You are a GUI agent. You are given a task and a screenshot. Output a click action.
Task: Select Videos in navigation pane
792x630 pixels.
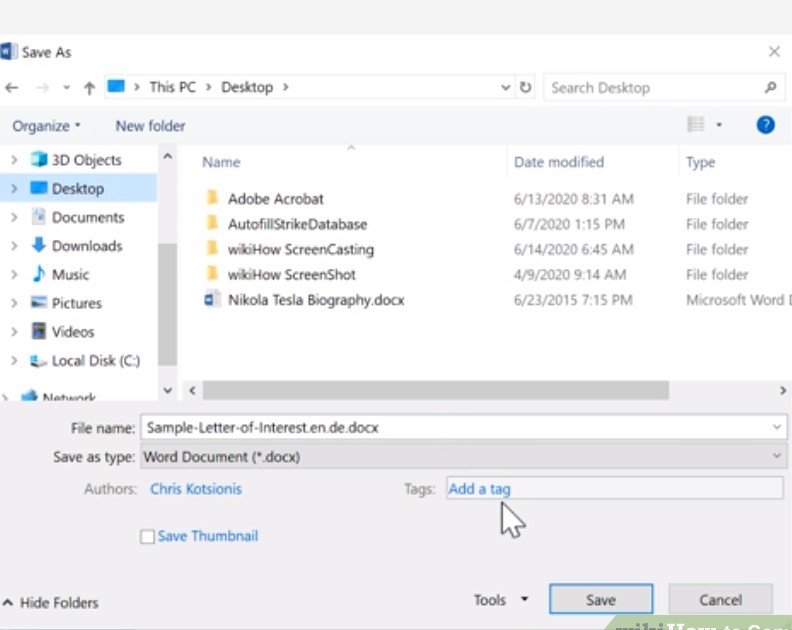[73, 332]
